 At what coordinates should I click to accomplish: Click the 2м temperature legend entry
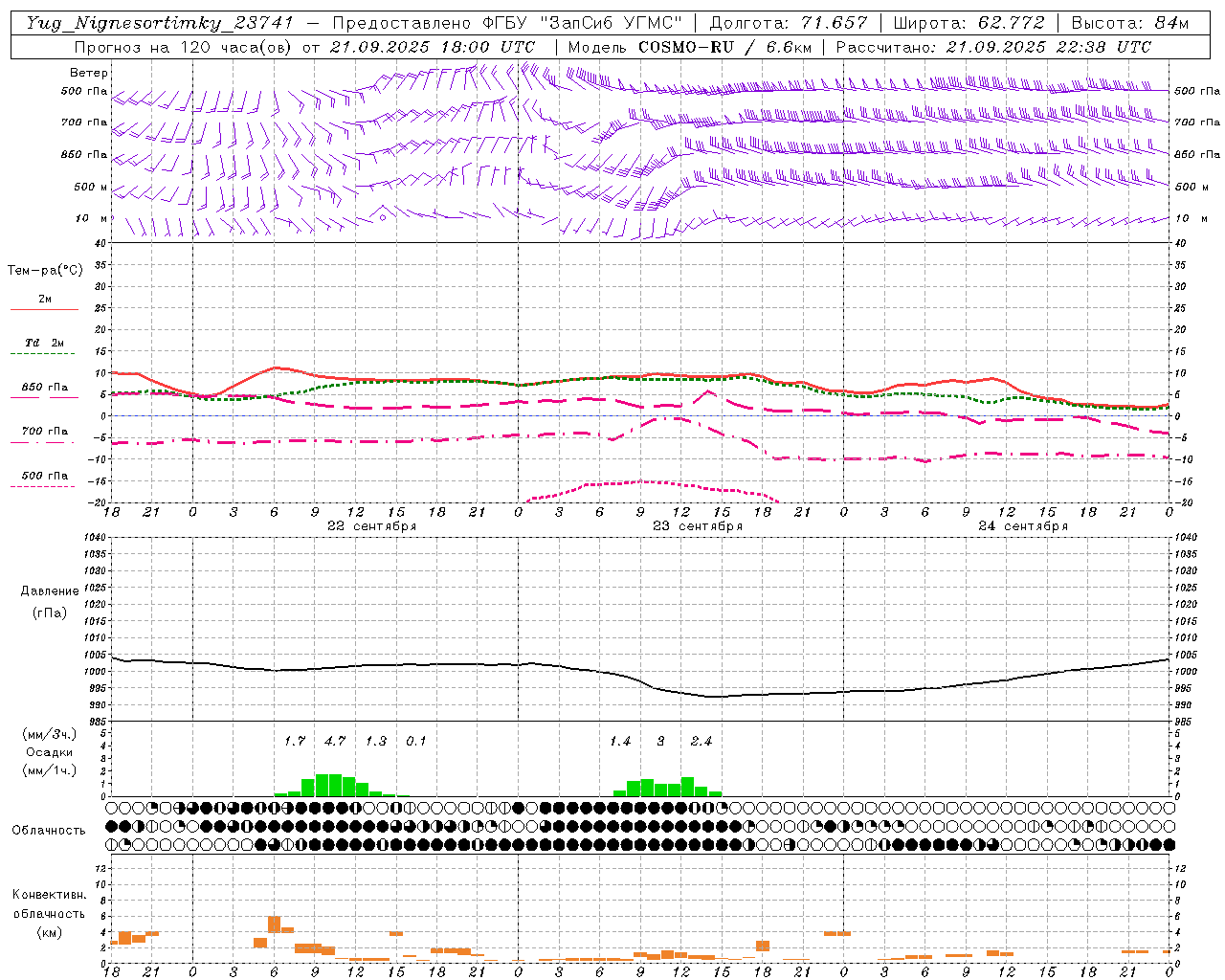(x=45, y=300)
